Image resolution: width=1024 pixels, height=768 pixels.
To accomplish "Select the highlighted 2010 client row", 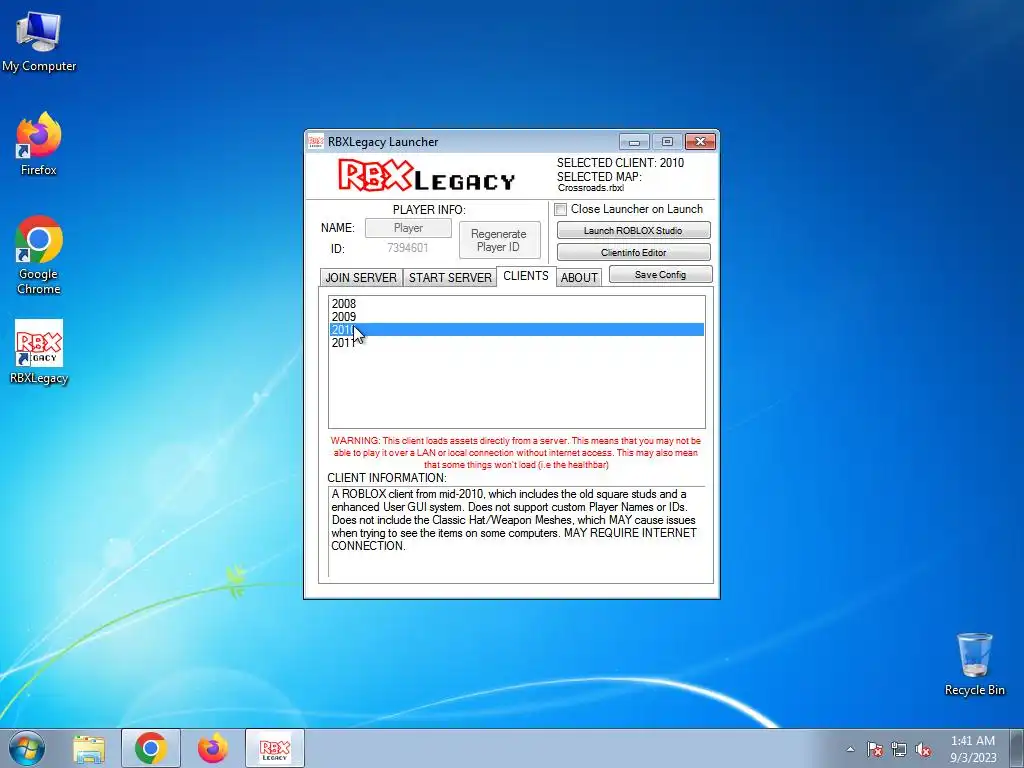I will 517,330.
